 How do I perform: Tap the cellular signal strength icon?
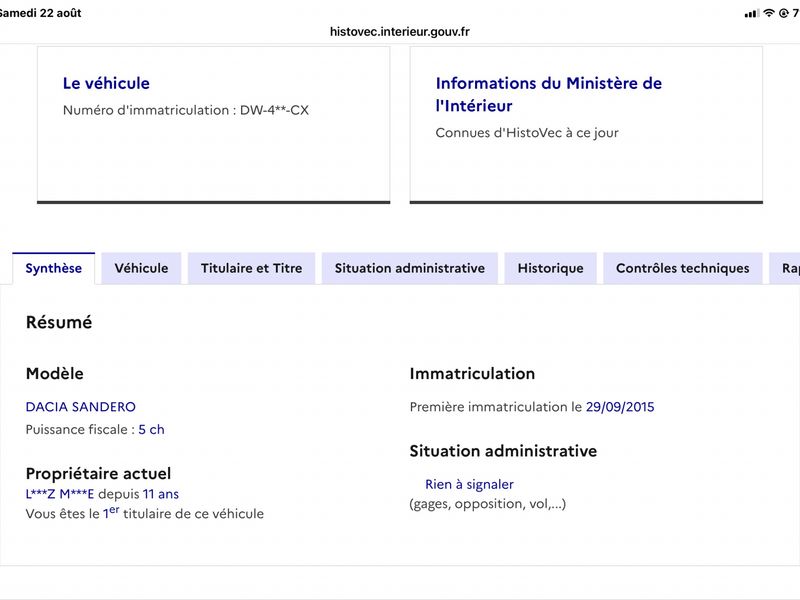(752, 13)
